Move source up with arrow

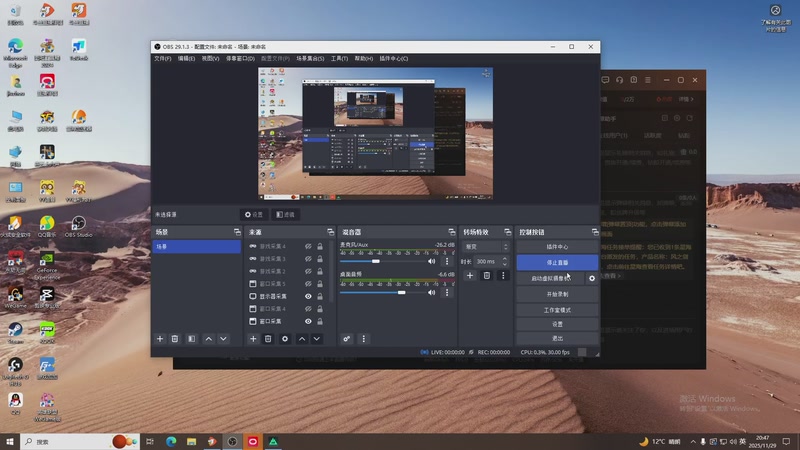tap(302, 339)
